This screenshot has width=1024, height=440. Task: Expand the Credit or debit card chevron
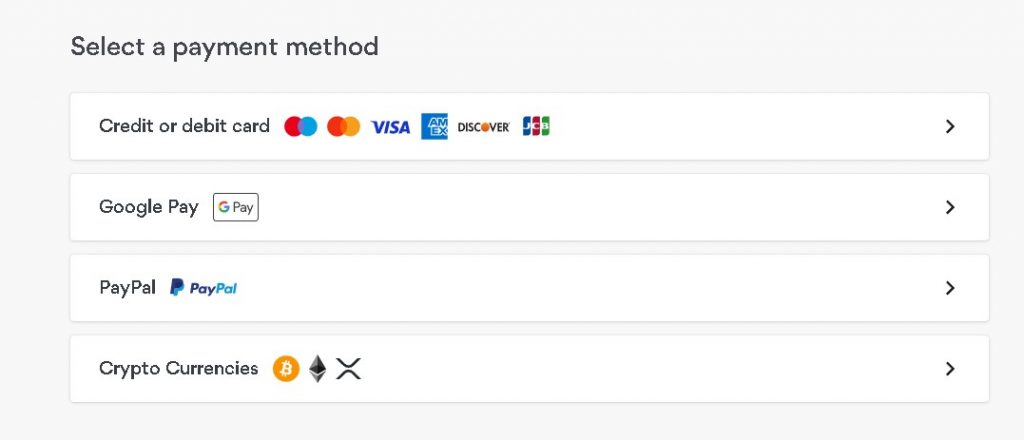[x=950, y=127]
